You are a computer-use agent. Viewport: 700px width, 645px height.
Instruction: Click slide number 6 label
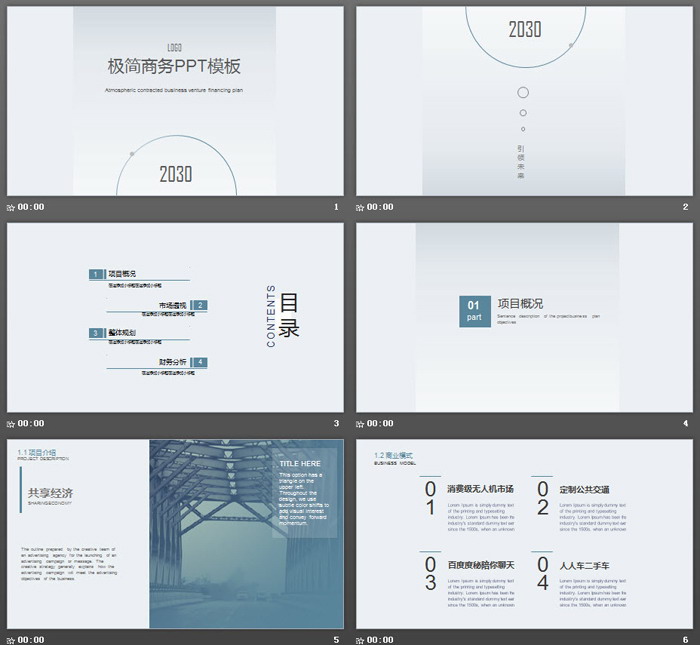click(686, 639)
